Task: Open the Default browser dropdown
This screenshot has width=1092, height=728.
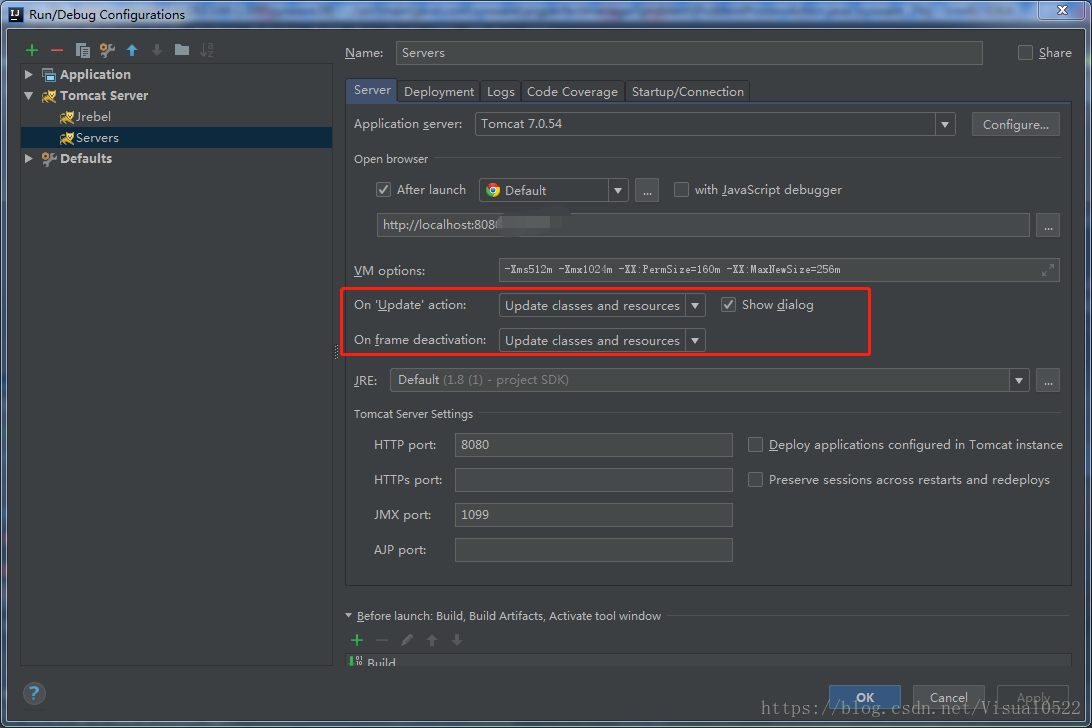Action: [618, 190]
